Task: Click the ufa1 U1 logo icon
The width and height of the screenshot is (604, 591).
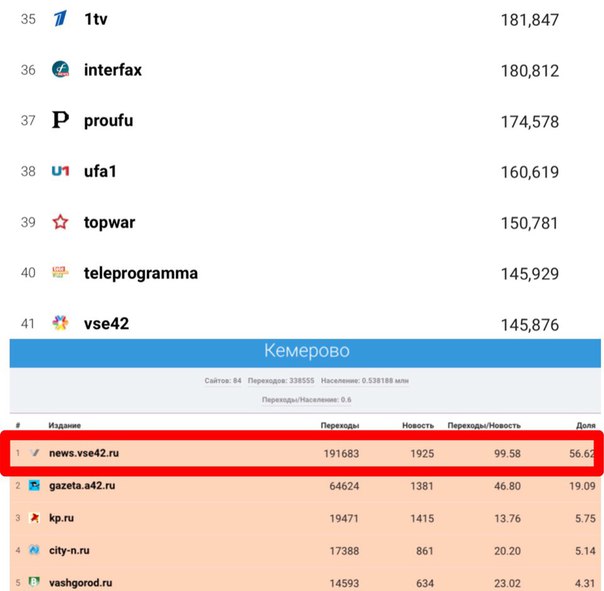Action: pos(60,171)
